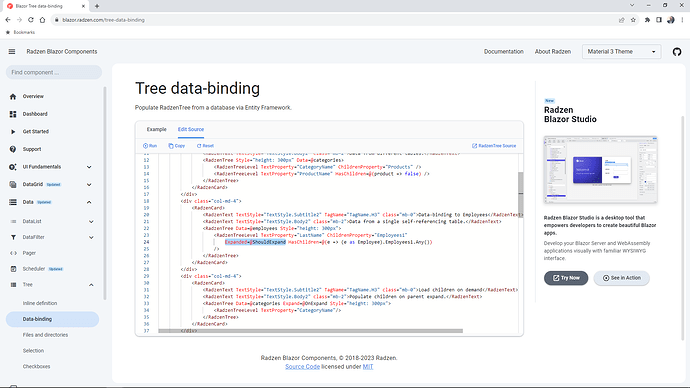This screenshot has height=388, width=690.
Task: Open Documentation menu link
Action: pos(503,51)
